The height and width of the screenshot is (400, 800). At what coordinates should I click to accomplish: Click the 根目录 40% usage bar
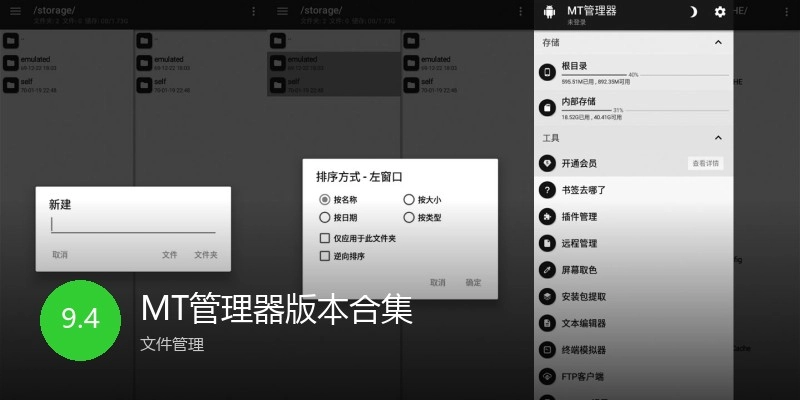[x=645, y=75]
